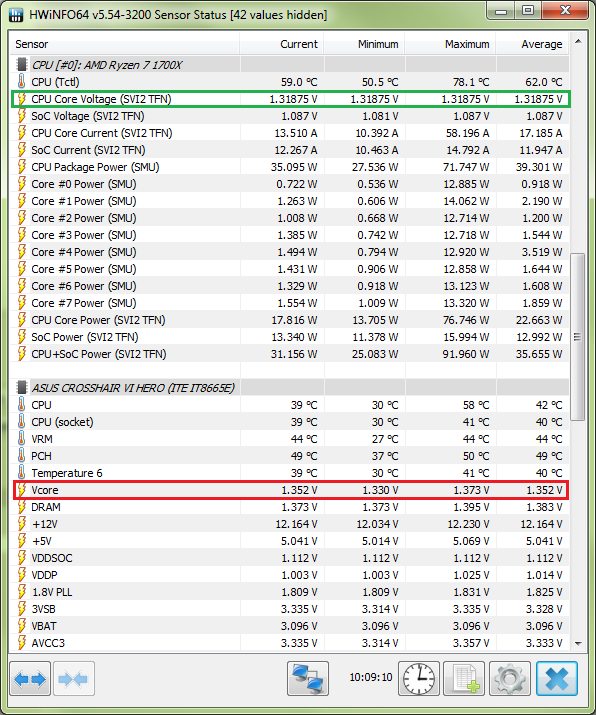The height and width of the screenshot is (715, 596).
Task: Click the scrollbar up arrow
Action: coord(578,41)
